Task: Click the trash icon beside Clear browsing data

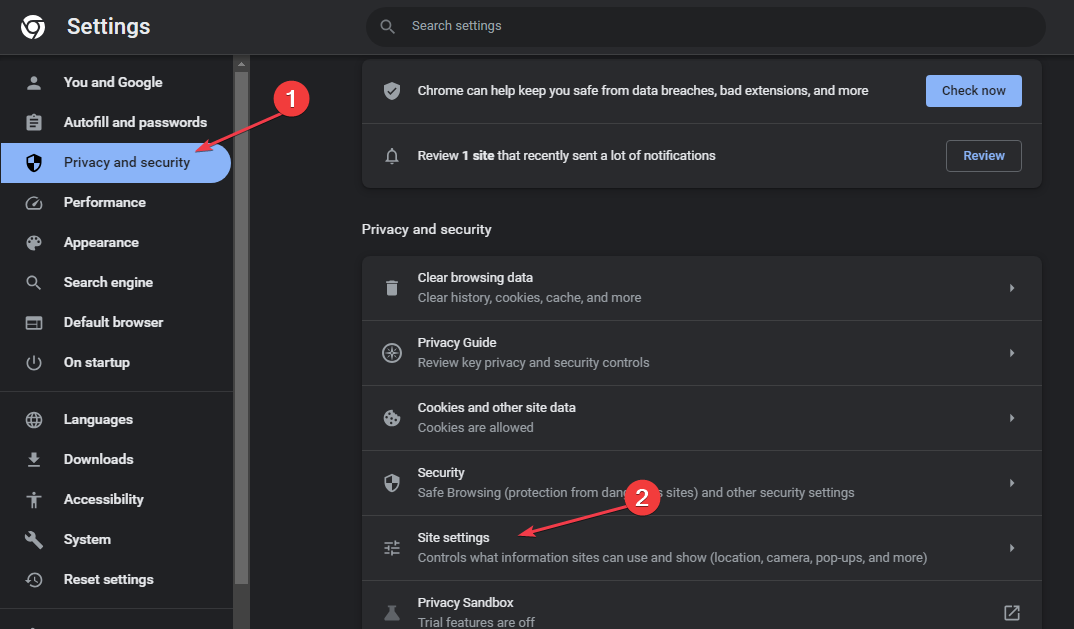Action: coord(392,288)
